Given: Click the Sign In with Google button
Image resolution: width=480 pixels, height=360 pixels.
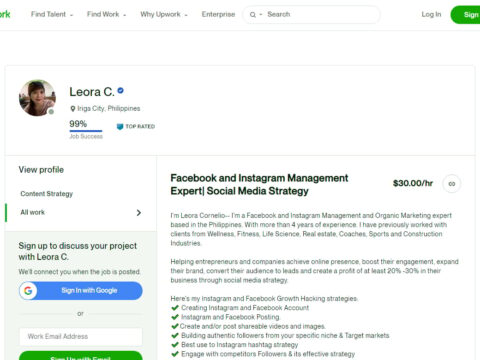Looking at the screenshot, I should pyautogui.click(x=81, y=291).
